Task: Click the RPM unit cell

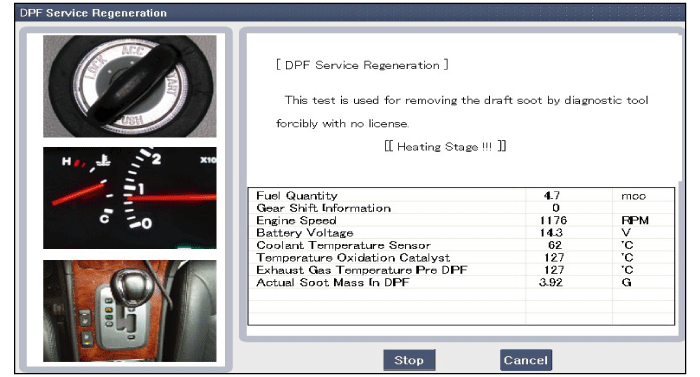Action: [x=635, y=221]
